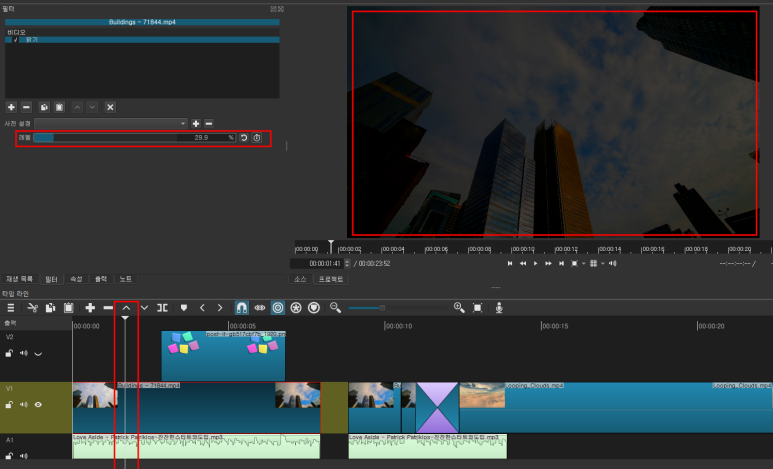Mute the V2 track
The height and width of the screenshot is (469, 773).
tap(24, 353)
